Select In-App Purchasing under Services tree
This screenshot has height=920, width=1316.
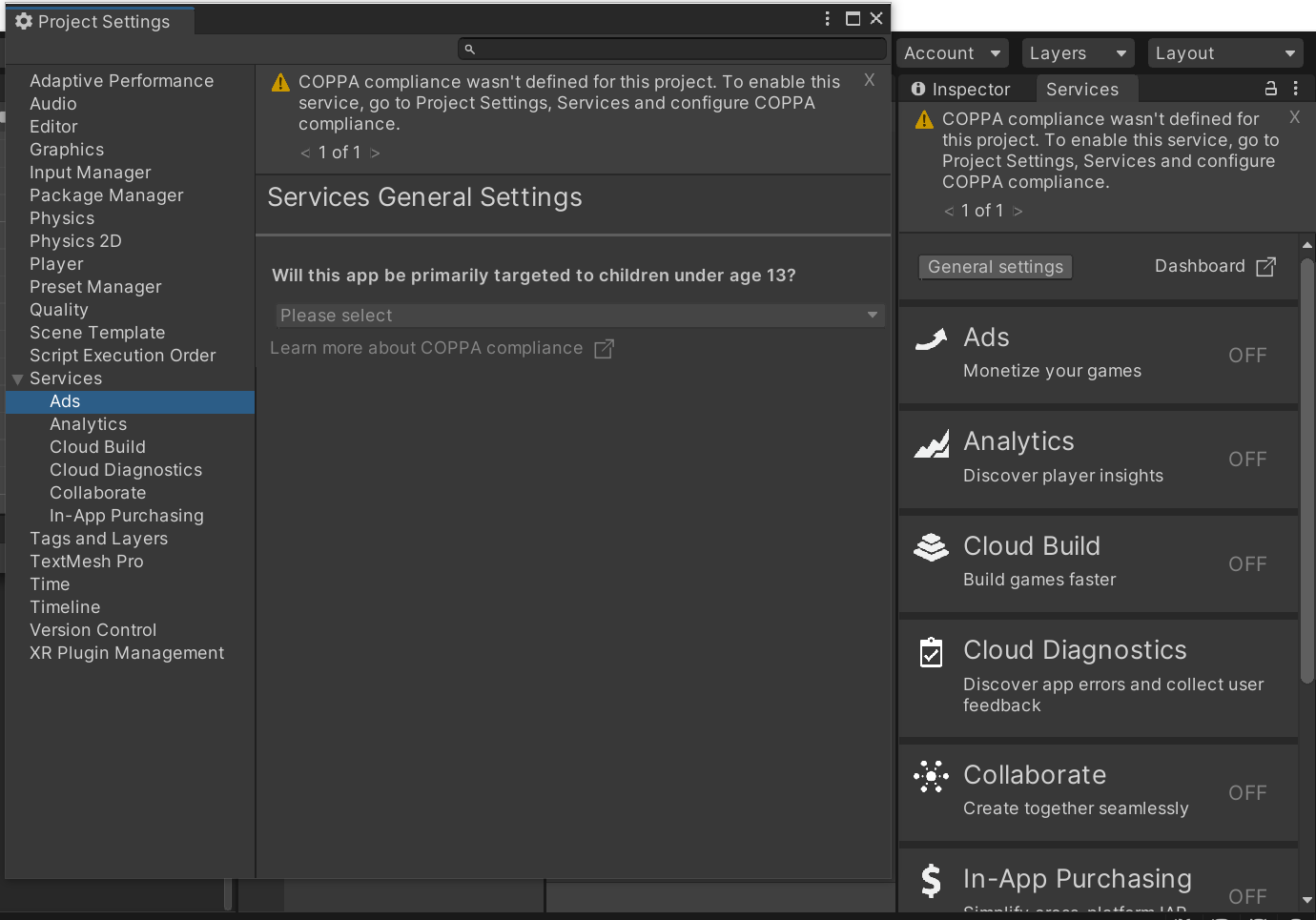[127, 516]
